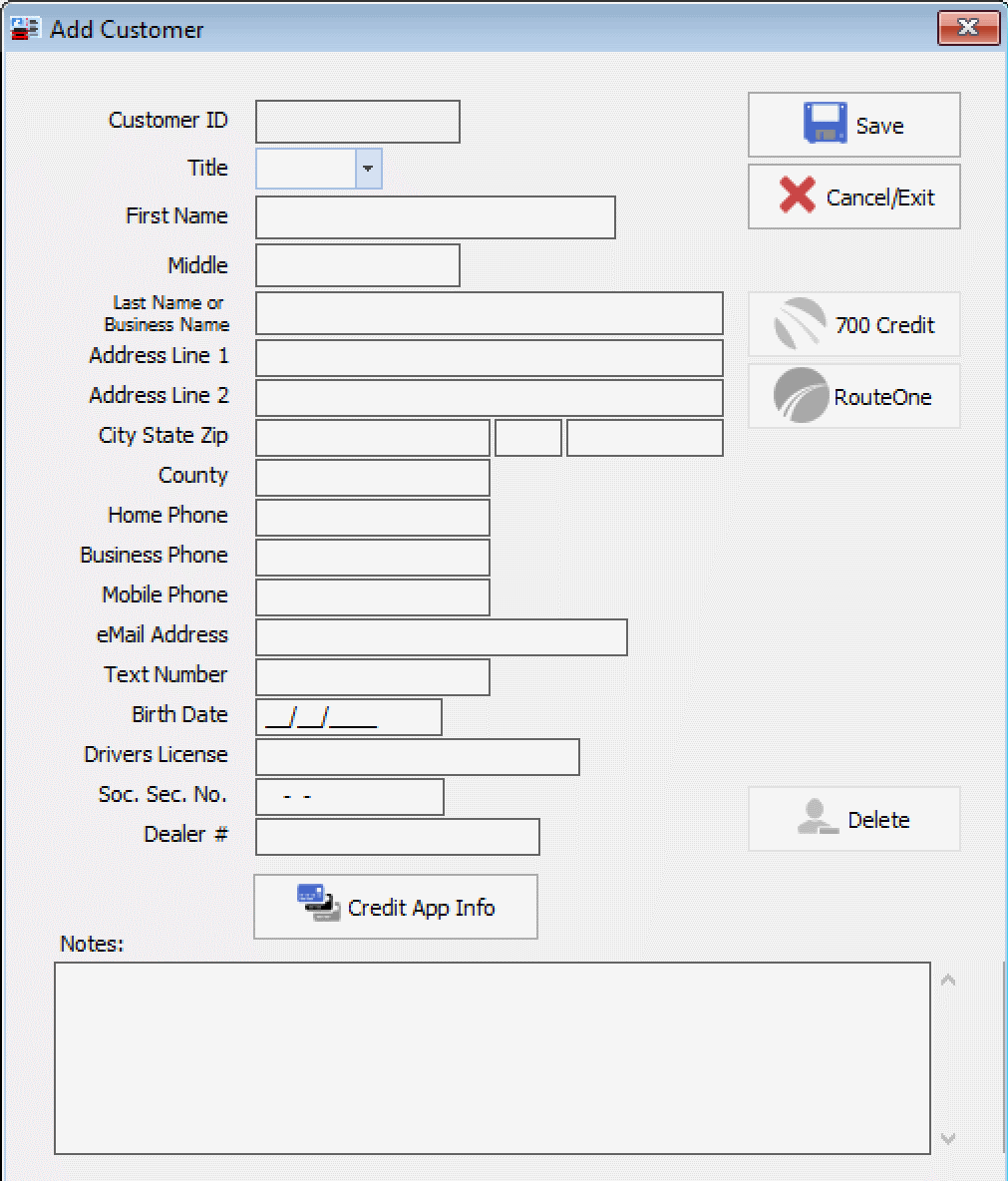Click the floppy disk Save icon
1008x1181 pixels.
[x=825, y=124]
